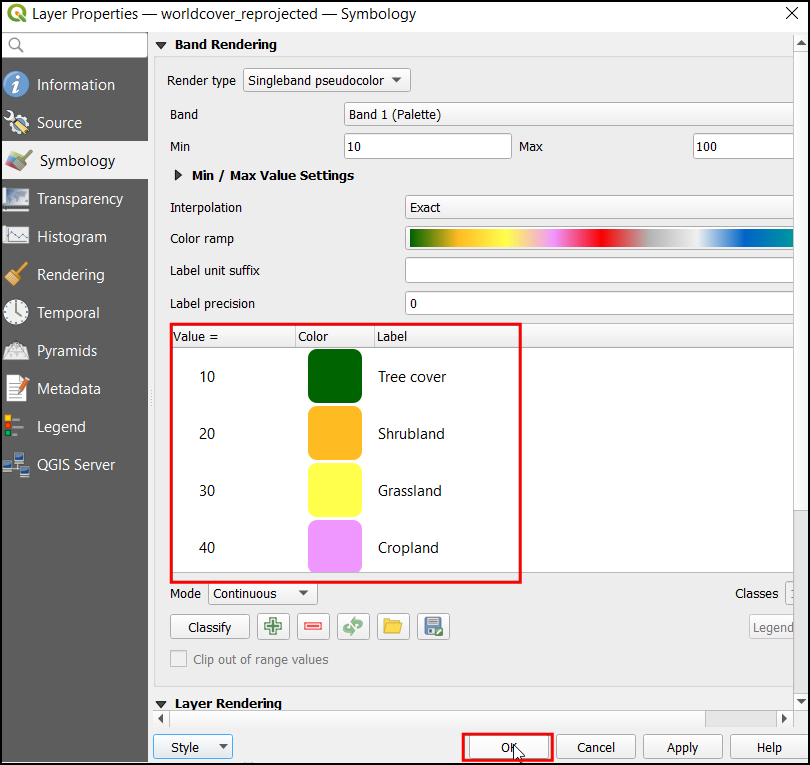Open the Histogram section in the sidebar

pos(71,237)
